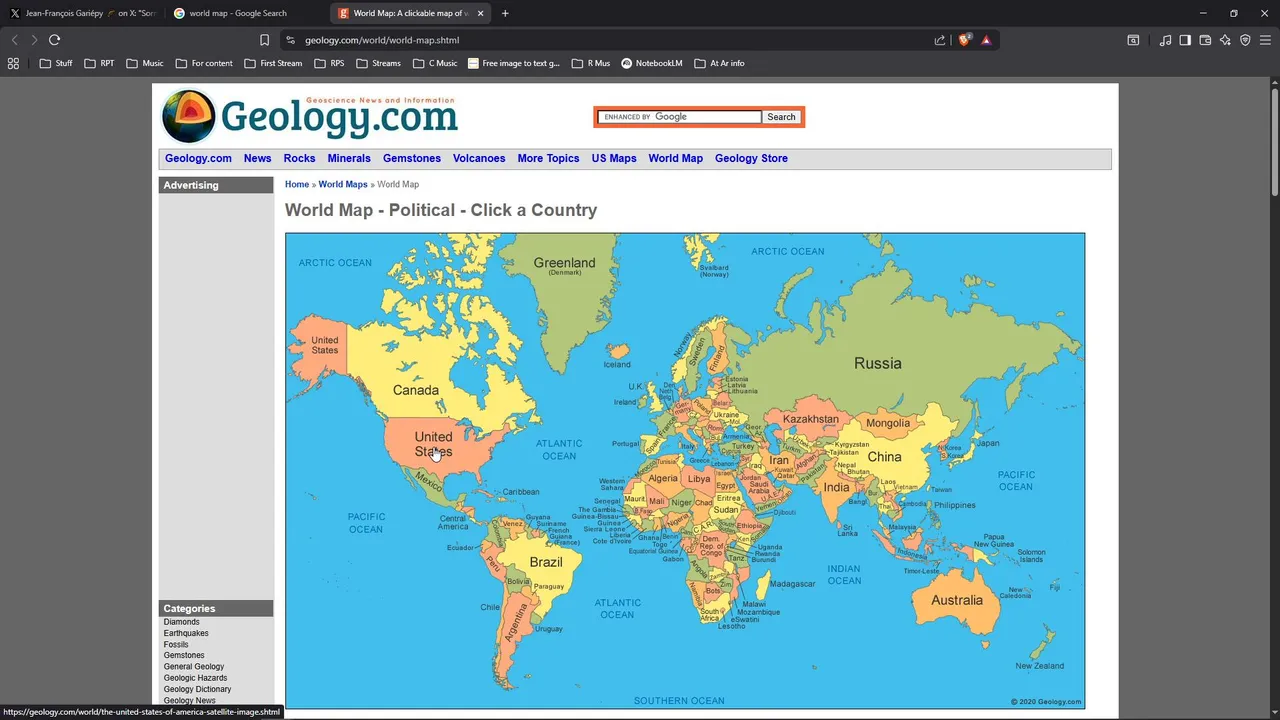Viewport: 1280px width, 720px height.
Task: Switch to the X Jean-François Gariépy tab
Action: [x=84, y=13]
